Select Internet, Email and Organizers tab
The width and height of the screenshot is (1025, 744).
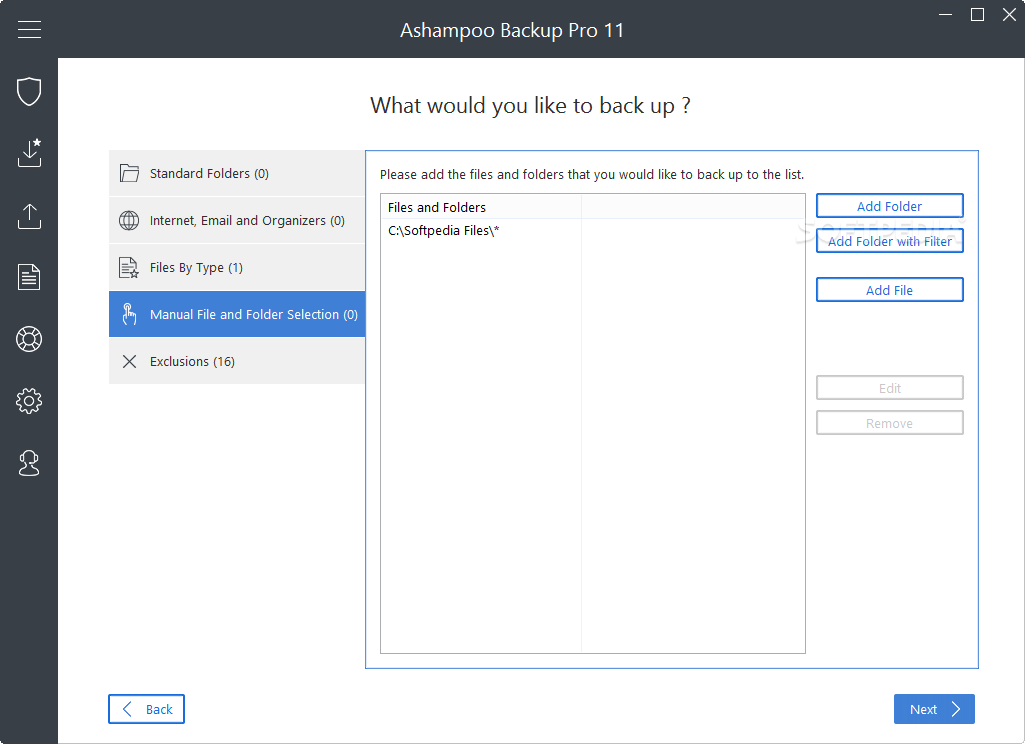237,220
